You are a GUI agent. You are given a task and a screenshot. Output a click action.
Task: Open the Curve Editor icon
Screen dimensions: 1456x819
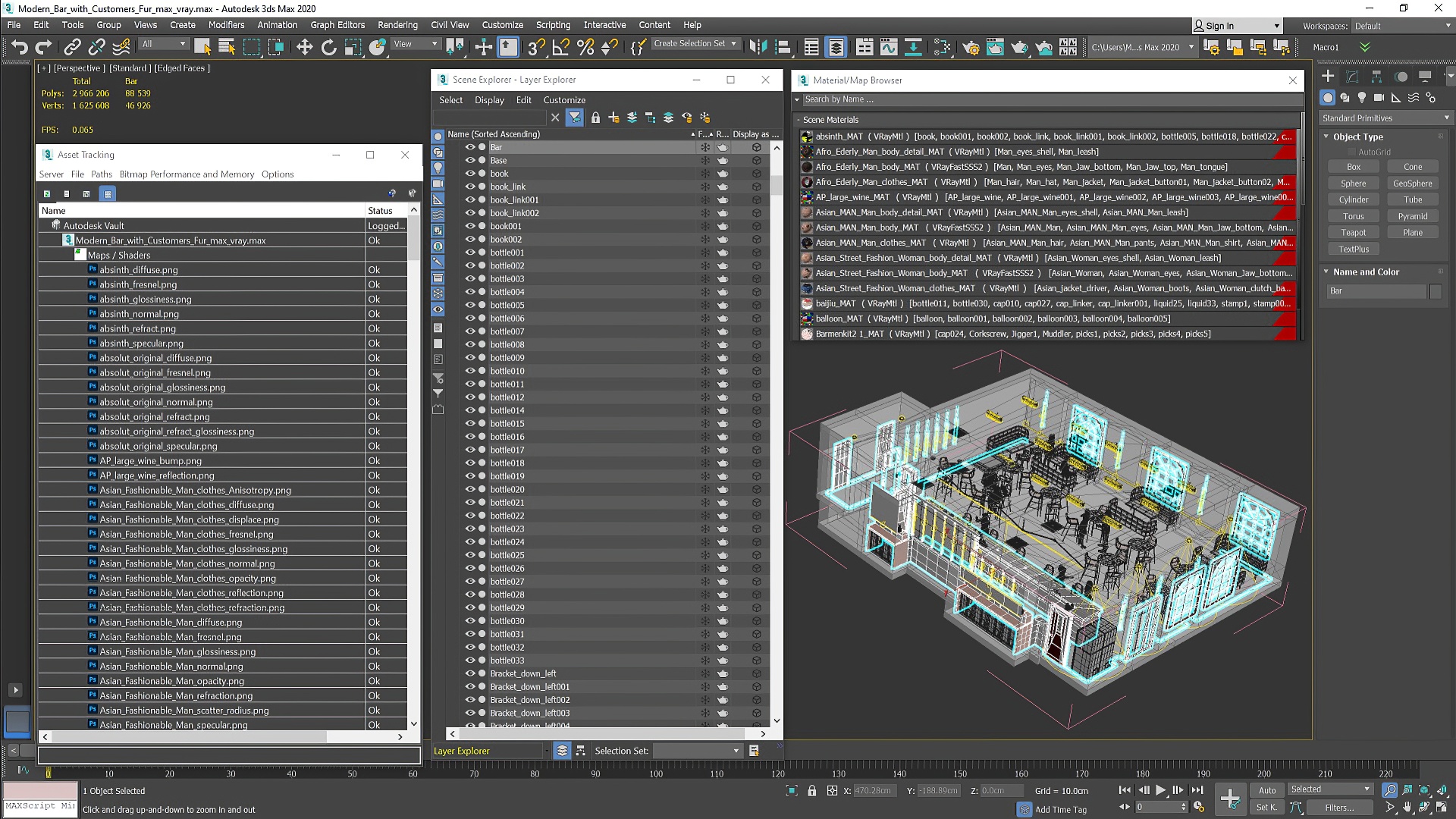(x=889, y=47)
